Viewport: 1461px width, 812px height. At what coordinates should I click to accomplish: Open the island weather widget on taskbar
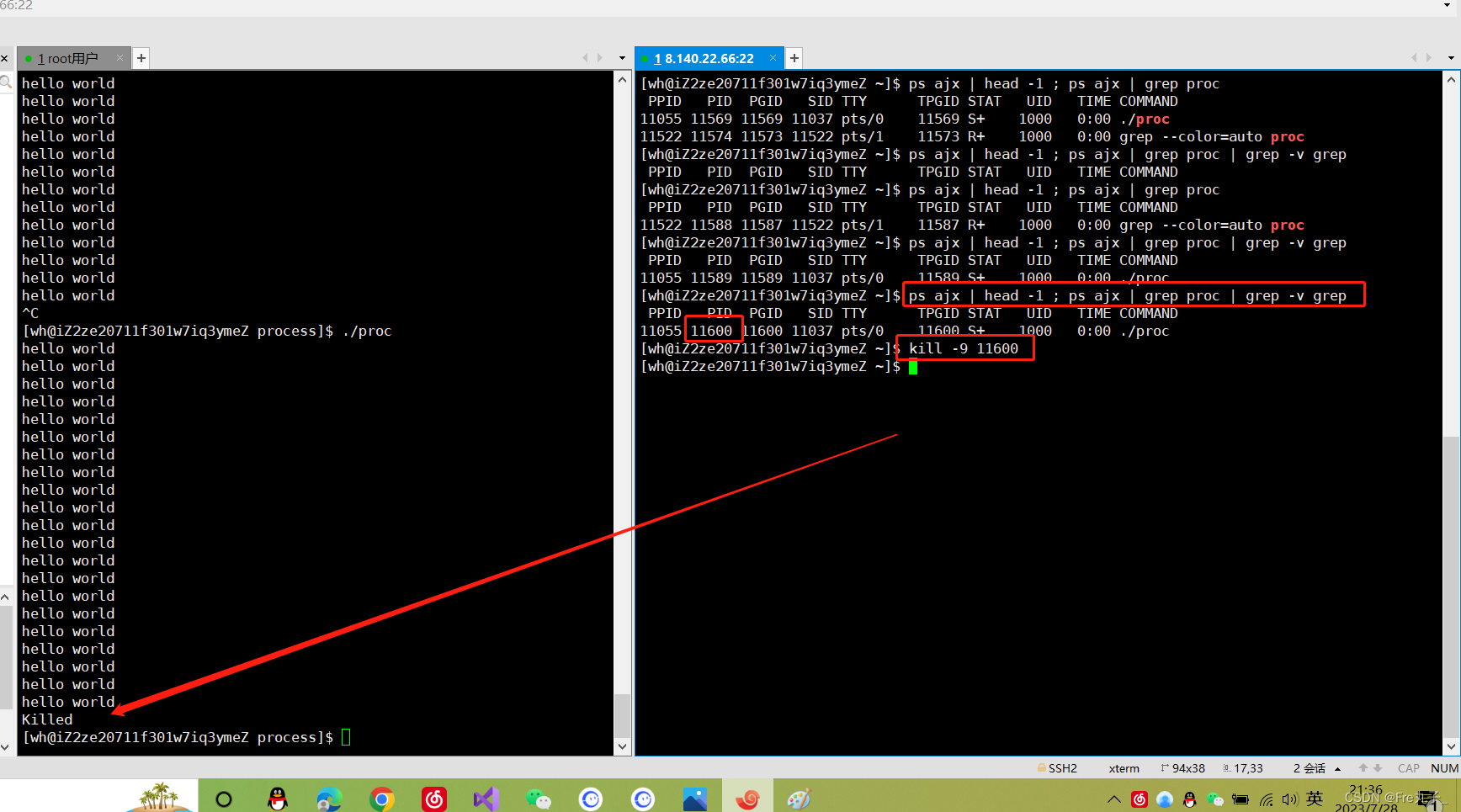pos(159,797)
